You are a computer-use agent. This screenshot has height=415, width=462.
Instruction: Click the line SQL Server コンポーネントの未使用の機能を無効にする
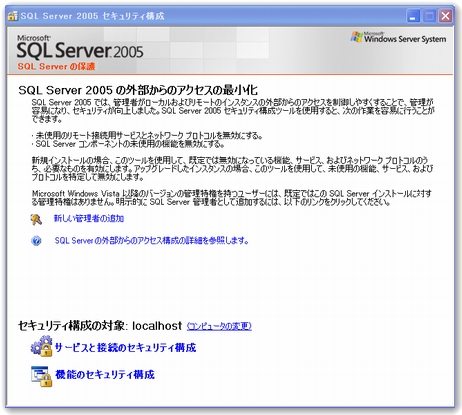pos(128,144)
